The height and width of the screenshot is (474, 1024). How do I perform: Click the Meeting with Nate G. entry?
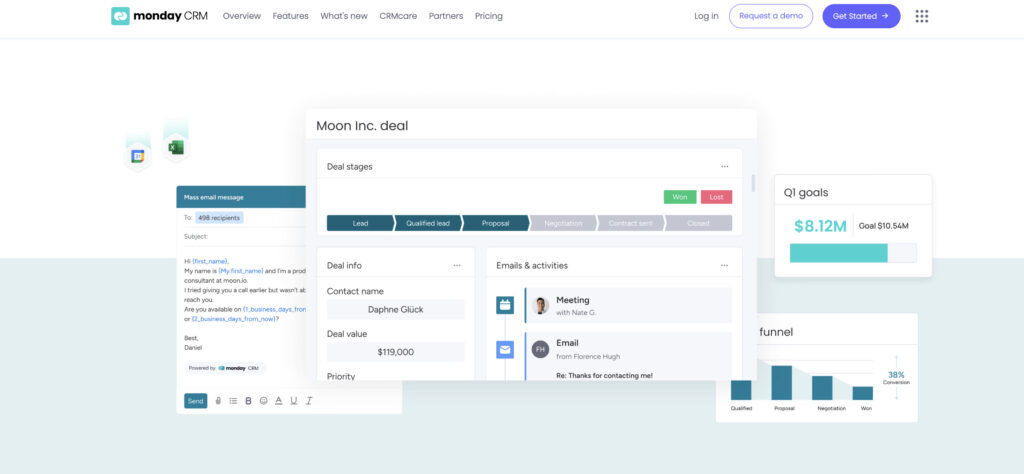point(628,306)
